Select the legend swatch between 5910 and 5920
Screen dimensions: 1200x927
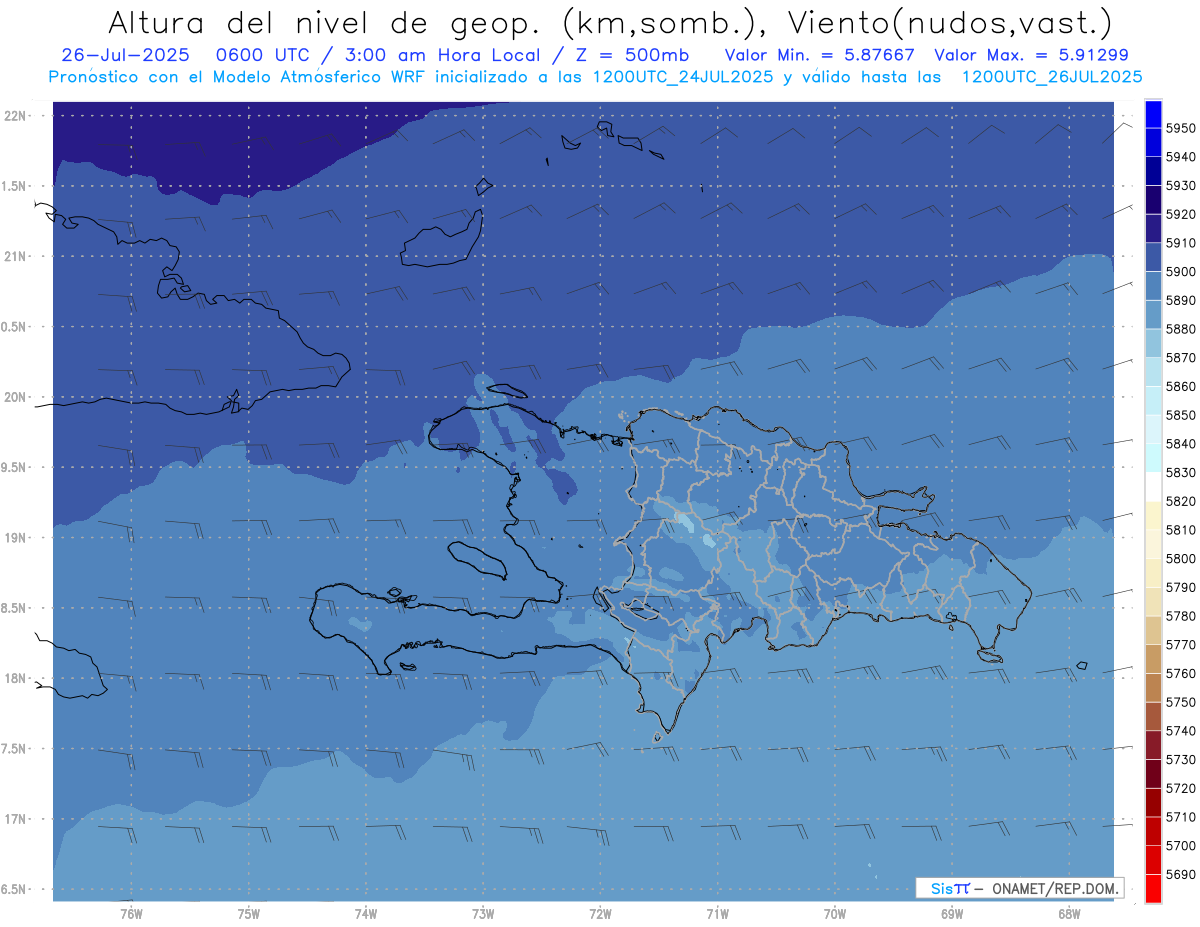1153,229
